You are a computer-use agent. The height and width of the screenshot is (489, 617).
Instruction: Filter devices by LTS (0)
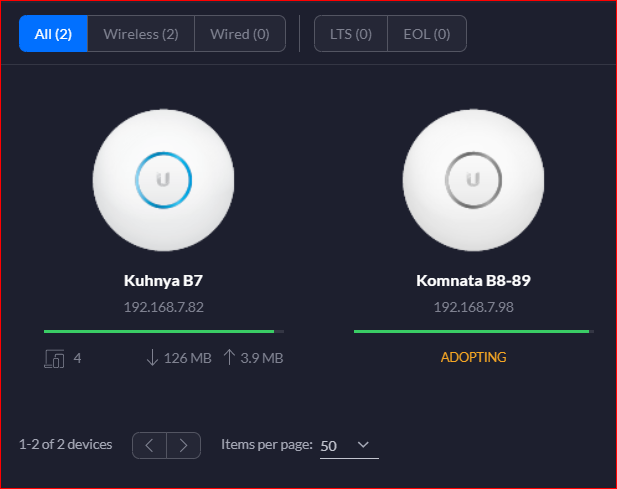(x=351, y=34)
